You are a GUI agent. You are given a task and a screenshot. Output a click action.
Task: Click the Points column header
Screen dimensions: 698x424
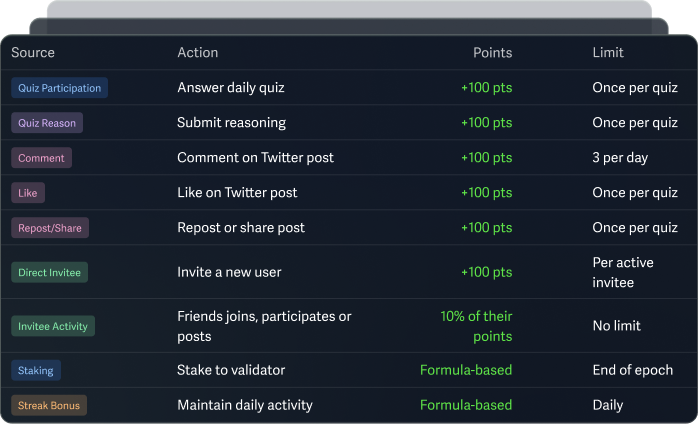(x=492, y=53)
